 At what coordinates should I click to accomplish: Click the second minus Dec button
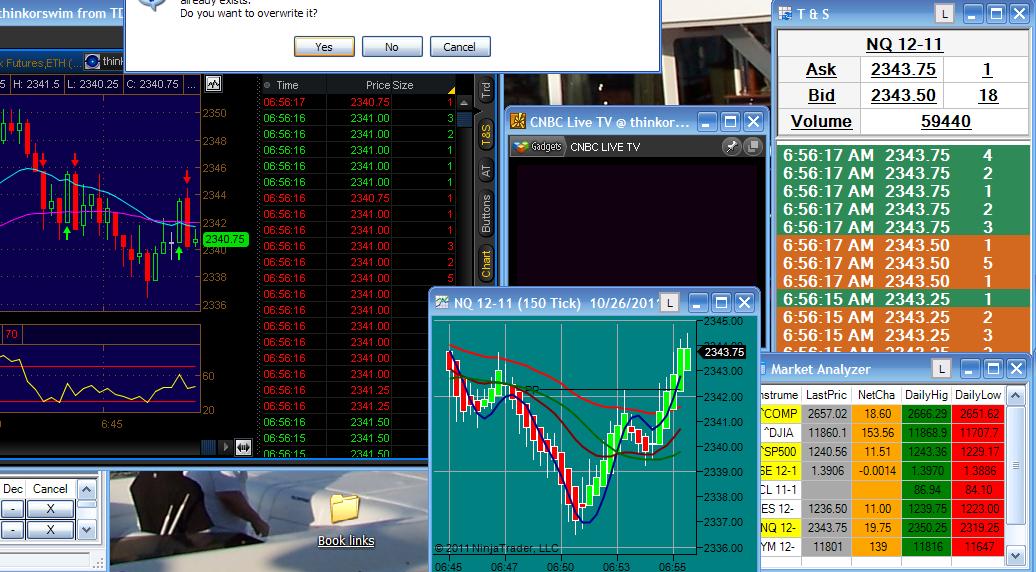[12, 530]
